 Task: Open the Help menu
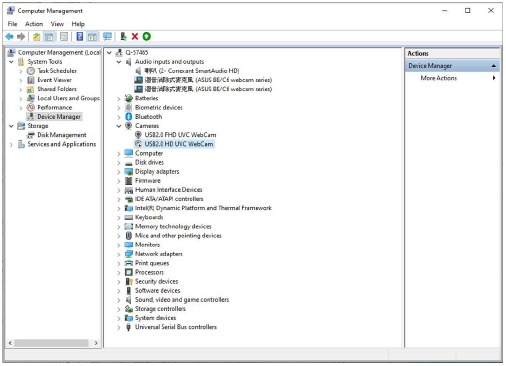click(78, 24)
